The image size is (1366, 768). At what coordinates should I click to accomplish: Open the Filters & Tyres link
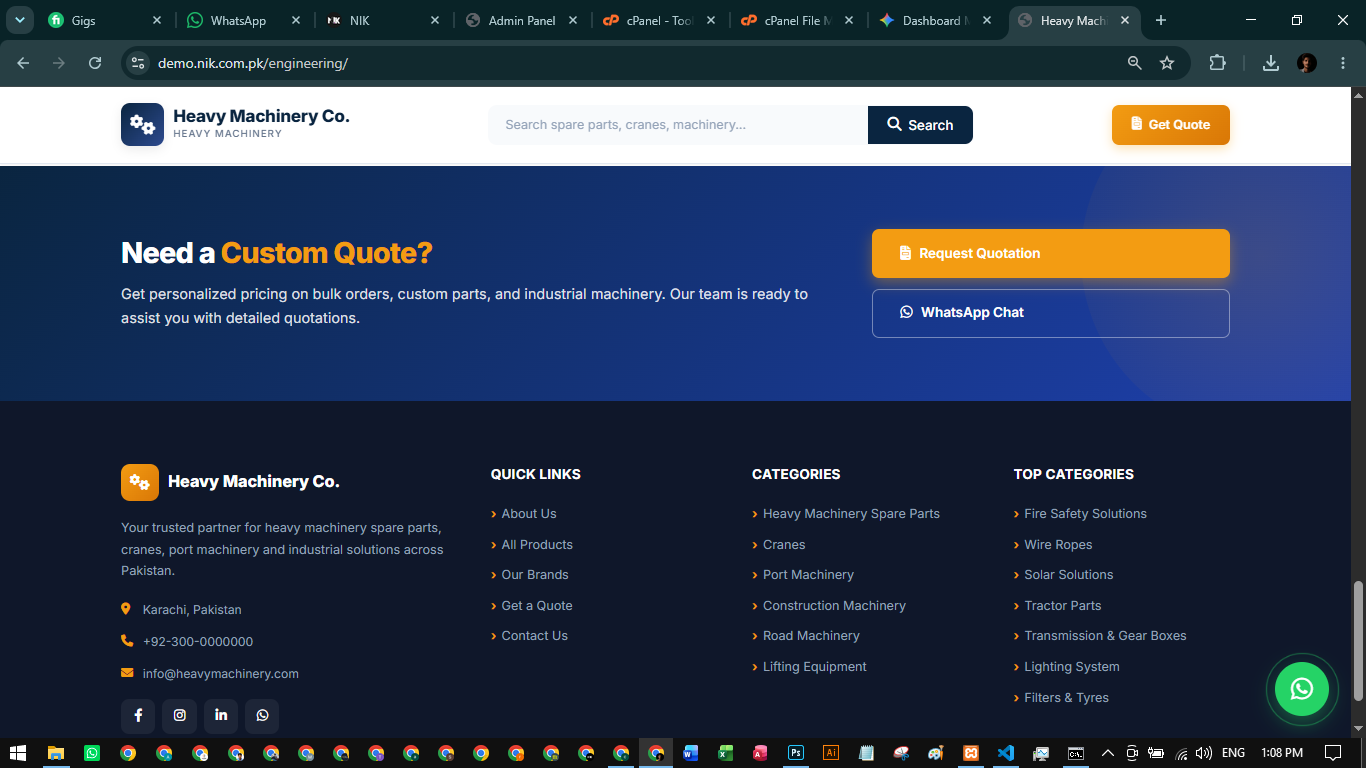coord(1066,698)
